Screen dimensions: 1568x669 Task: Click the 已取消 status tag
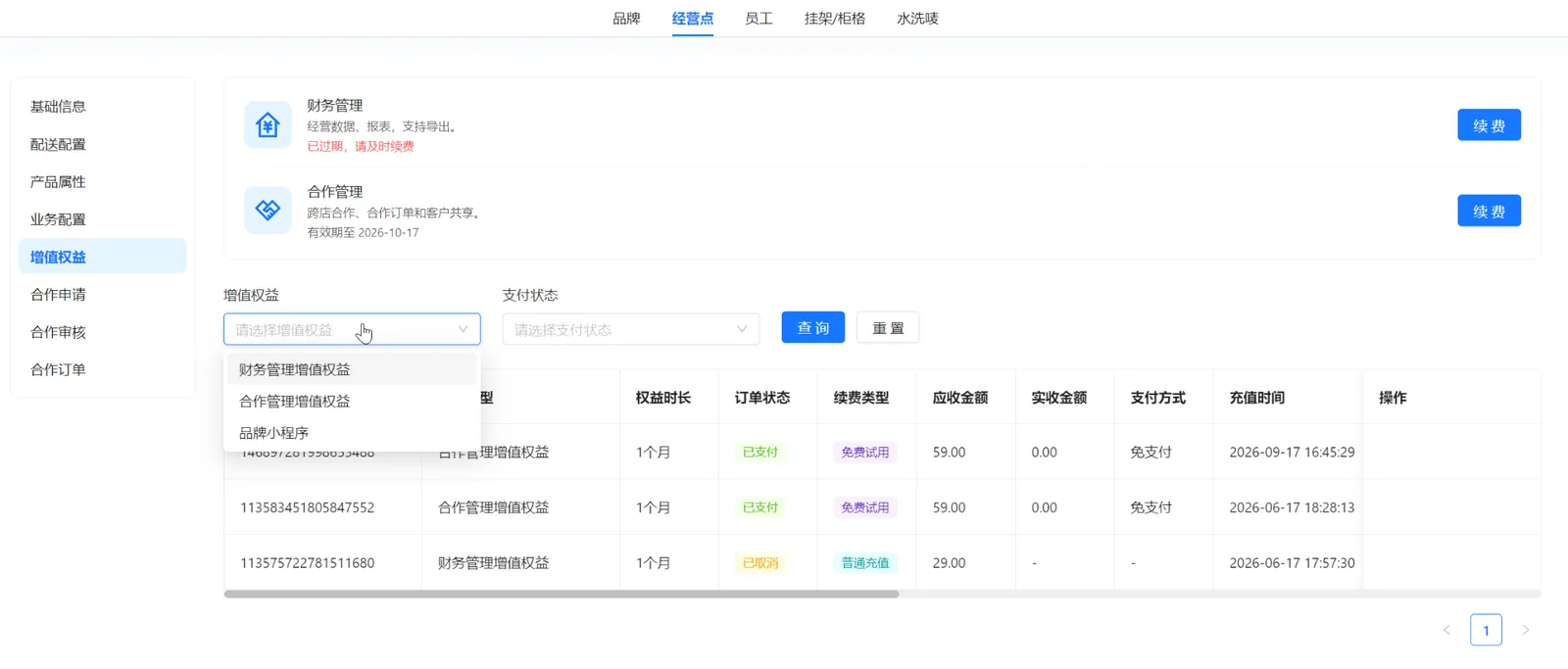tap(760, 563)
